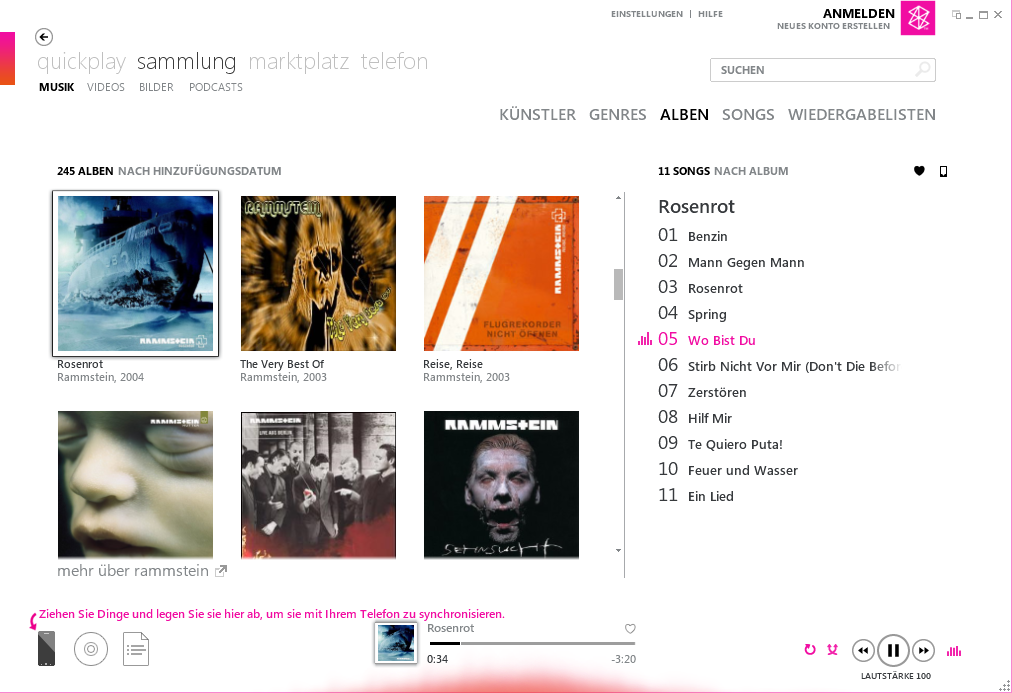Image resolution: width=1012 pixels, height=693 pixels.
Task: Click the album list scrollbar thumb
Action: [x=618, y=285]
